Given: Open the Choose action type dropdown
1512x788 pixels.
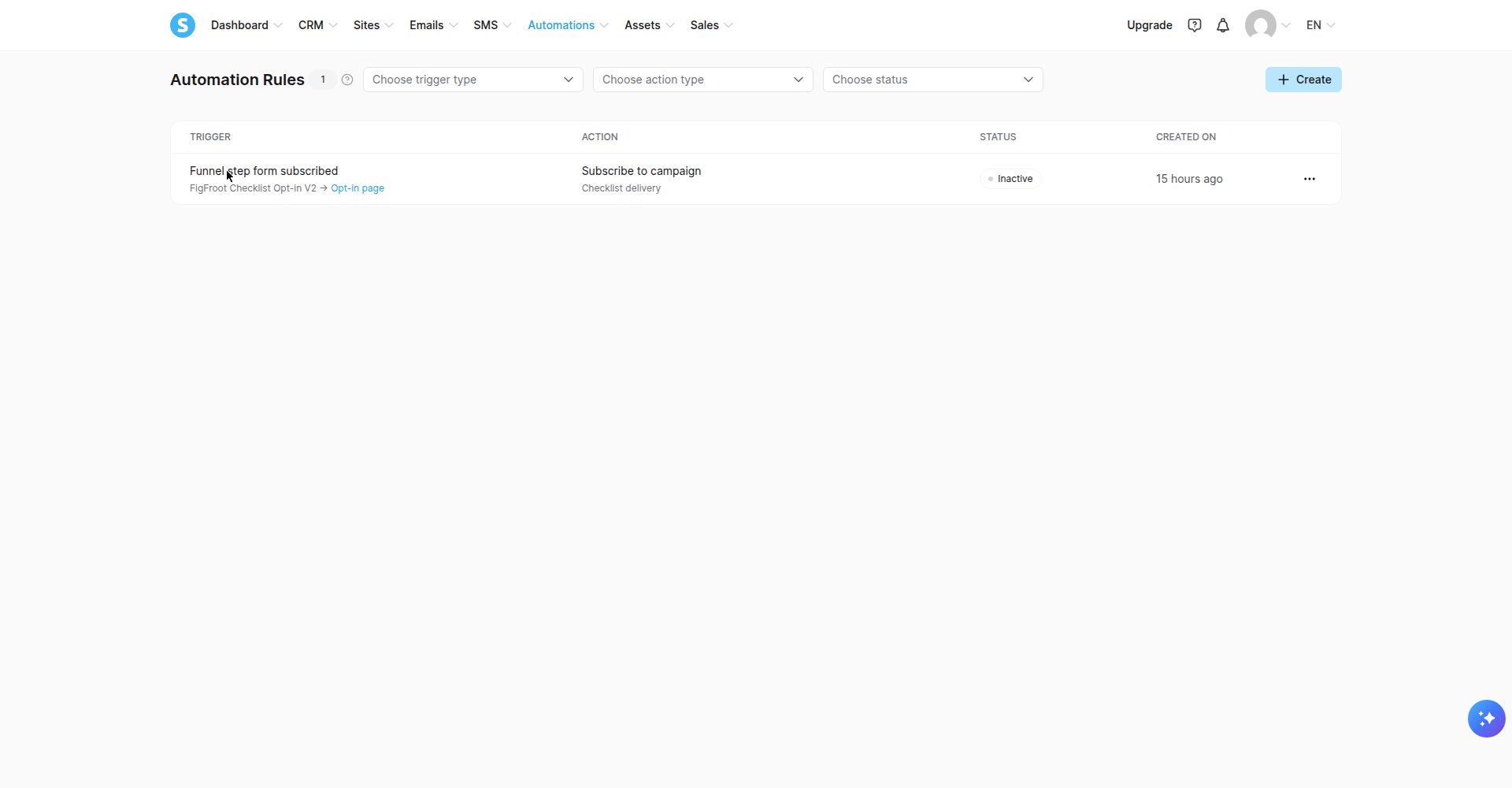Looking at the screenshot, I should click(x=703, y=80).
